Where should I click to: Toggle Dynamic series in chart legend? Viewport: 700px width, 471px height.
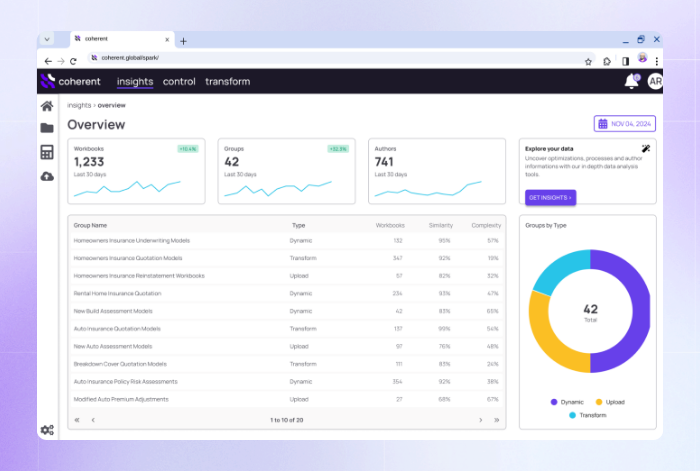(x=568, y=402)
